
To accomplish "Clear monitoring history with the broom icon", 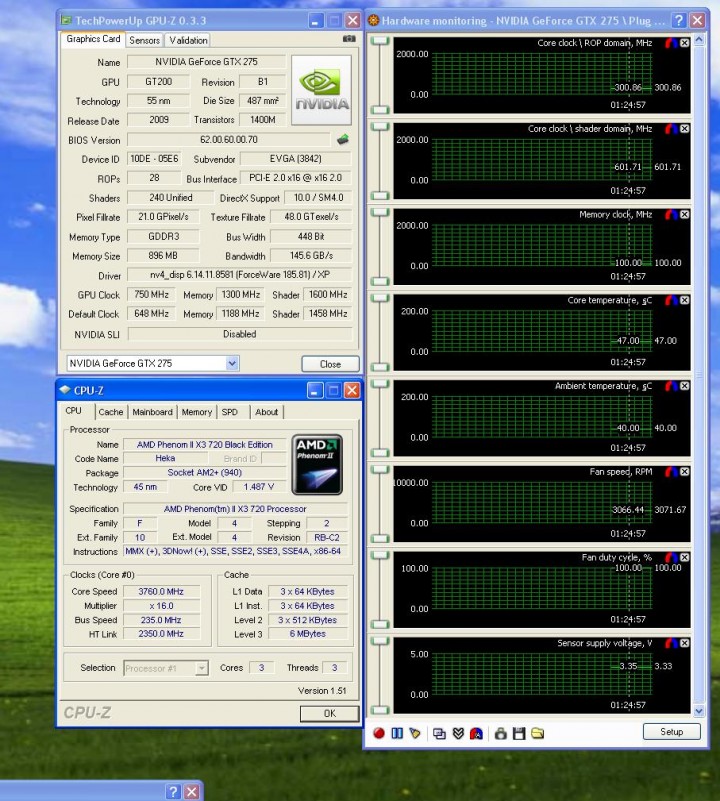I will [x=415, y=733].
